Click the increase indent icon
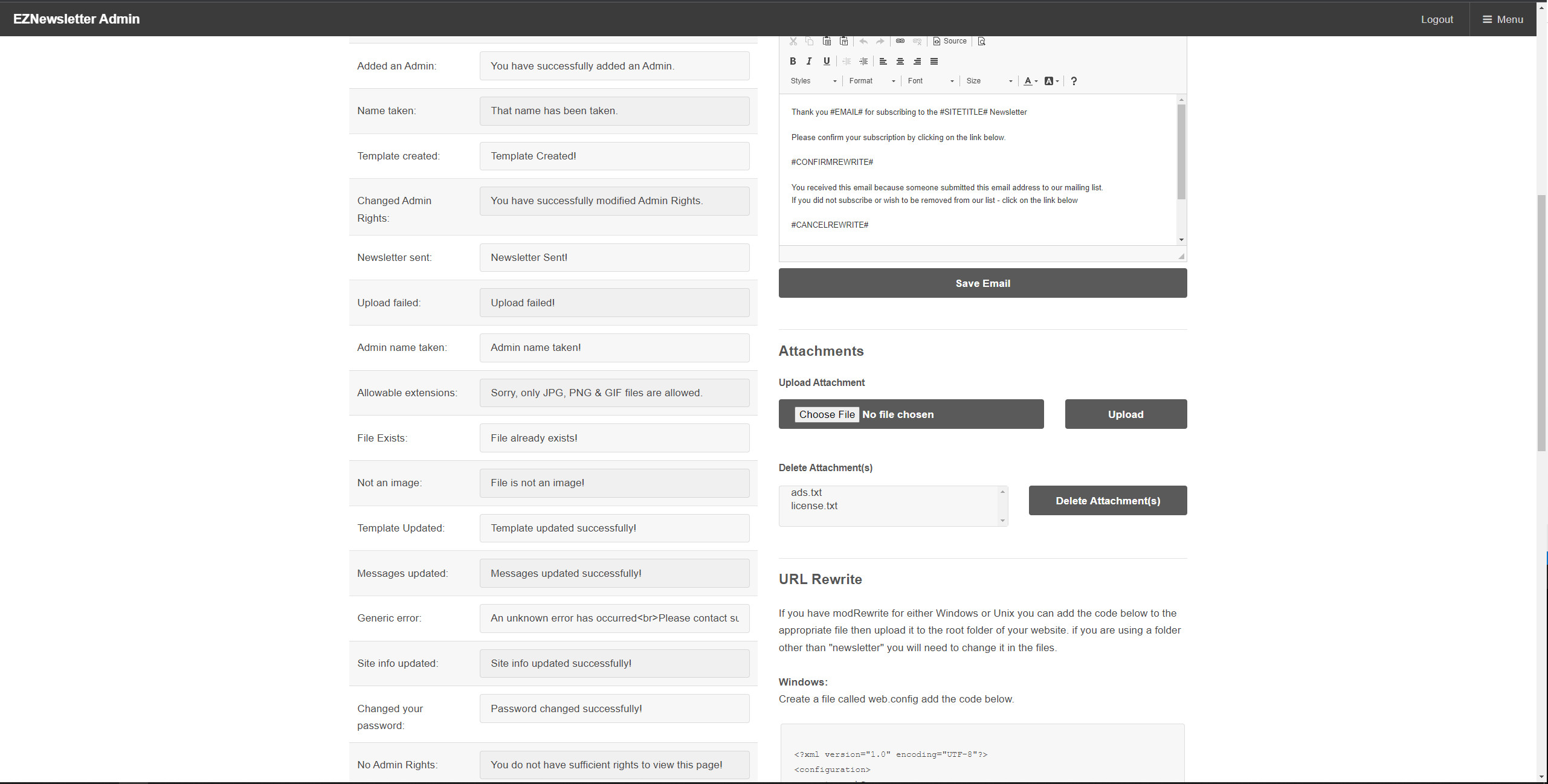Image resolution: width=1548 pixels, height=784 pixels. click(x=863, y=61)
